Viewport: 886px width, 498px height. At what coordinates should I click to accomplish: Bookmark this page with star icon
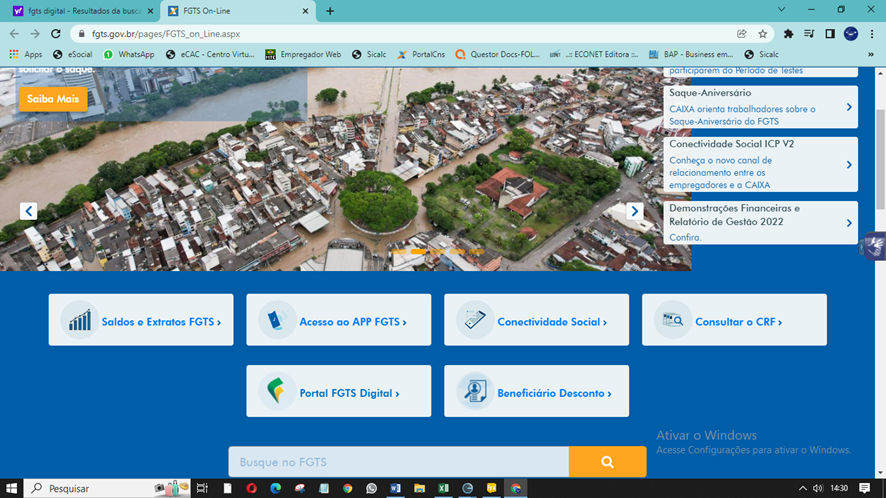tap(762, 33)
